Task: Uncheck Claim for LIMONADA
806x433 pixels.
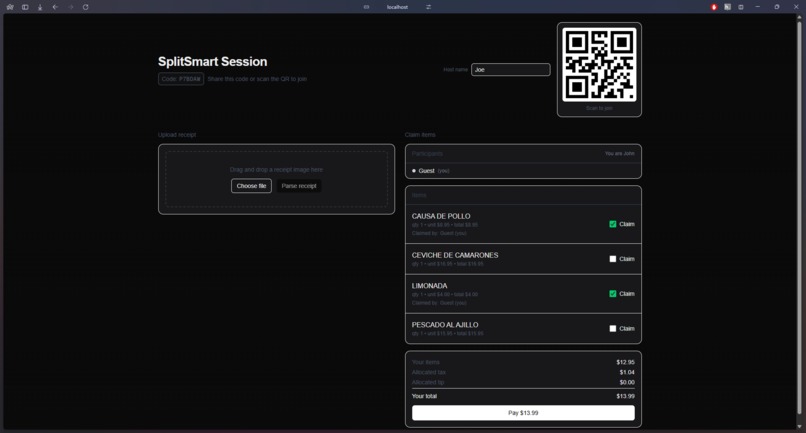Action: [613, 294]
